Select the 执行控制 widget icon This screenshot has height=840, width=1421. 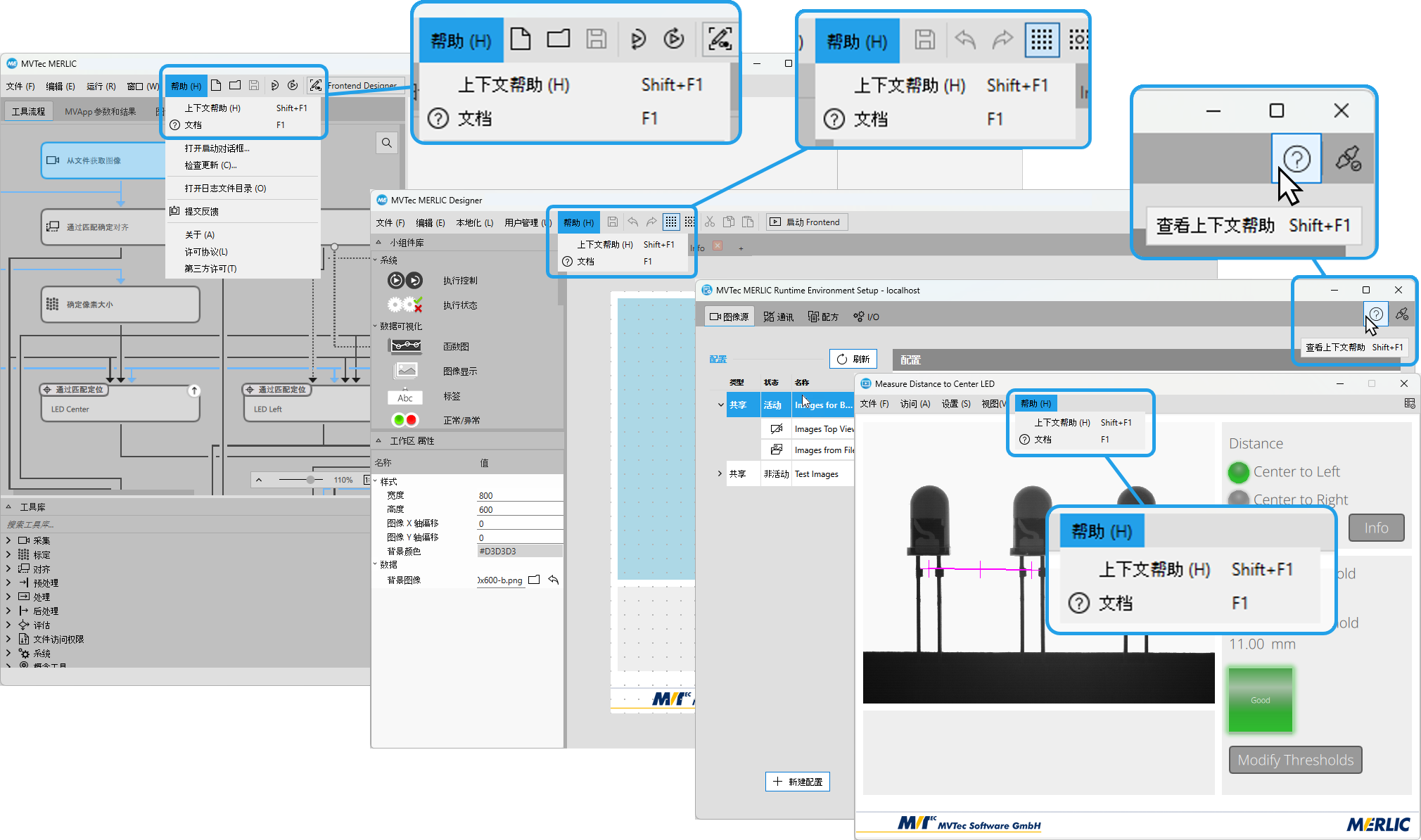[x=405, y=281]
